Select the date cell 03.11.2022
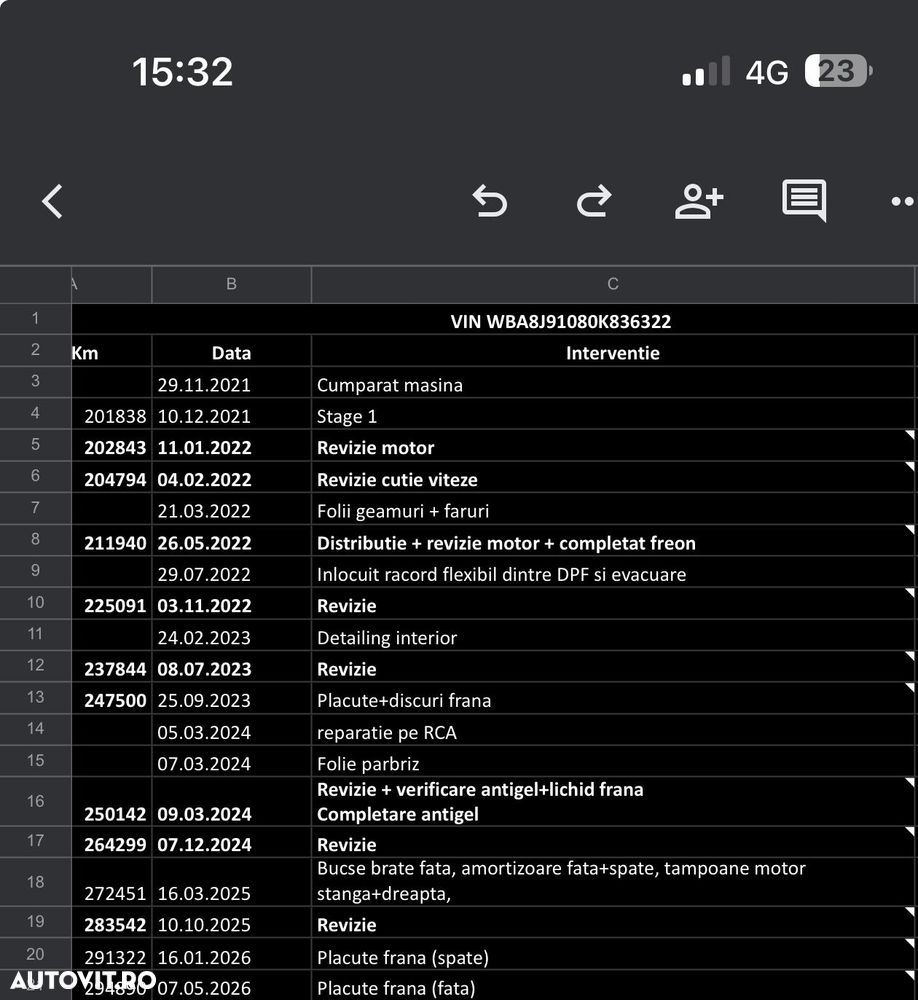 click(x=232, y=604)
